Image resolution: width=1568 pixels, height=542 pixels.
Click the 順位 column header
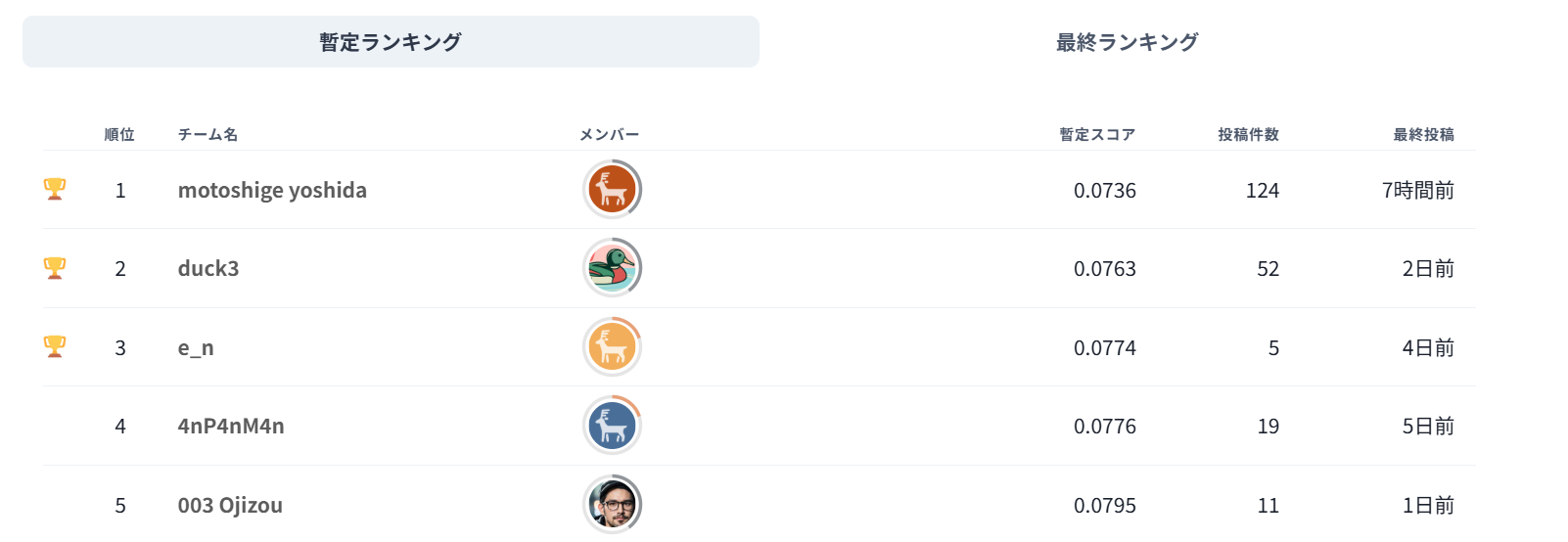119,134
